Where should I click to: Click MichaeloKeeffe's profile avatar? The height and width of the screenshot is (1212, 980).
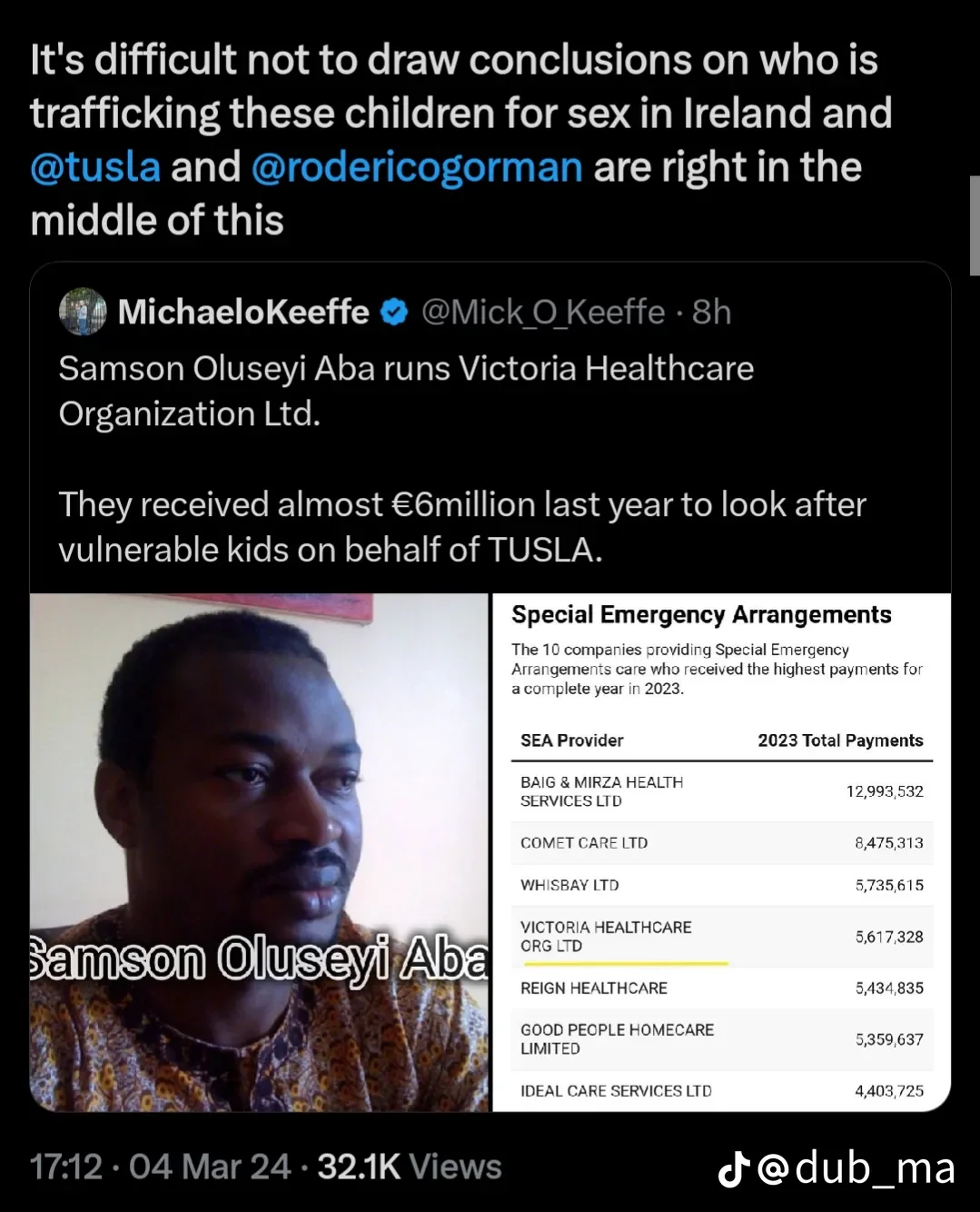(83, 313)
